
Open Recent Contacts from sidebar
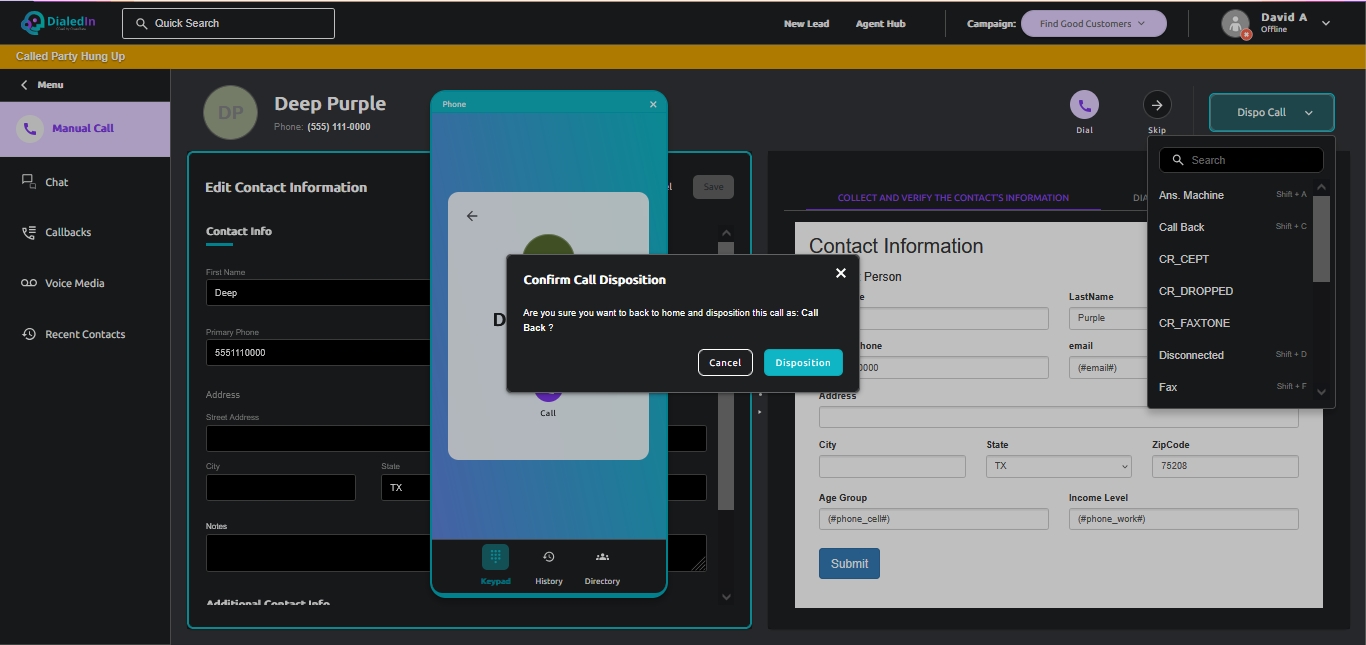[x=84, y=334]
